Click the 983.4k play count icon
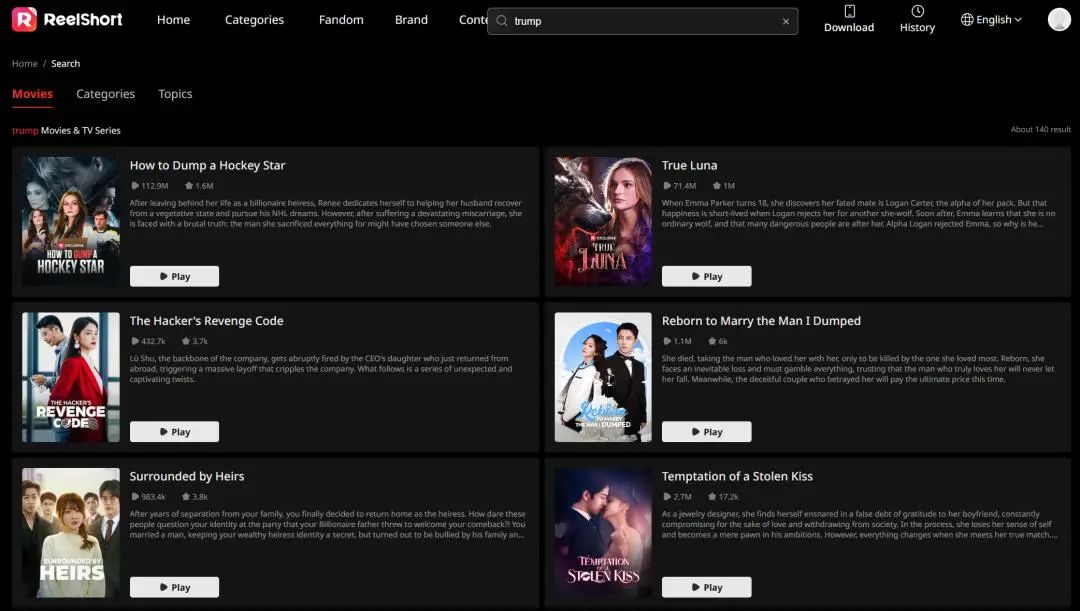Screen dimensions: 1080x611 135,497
